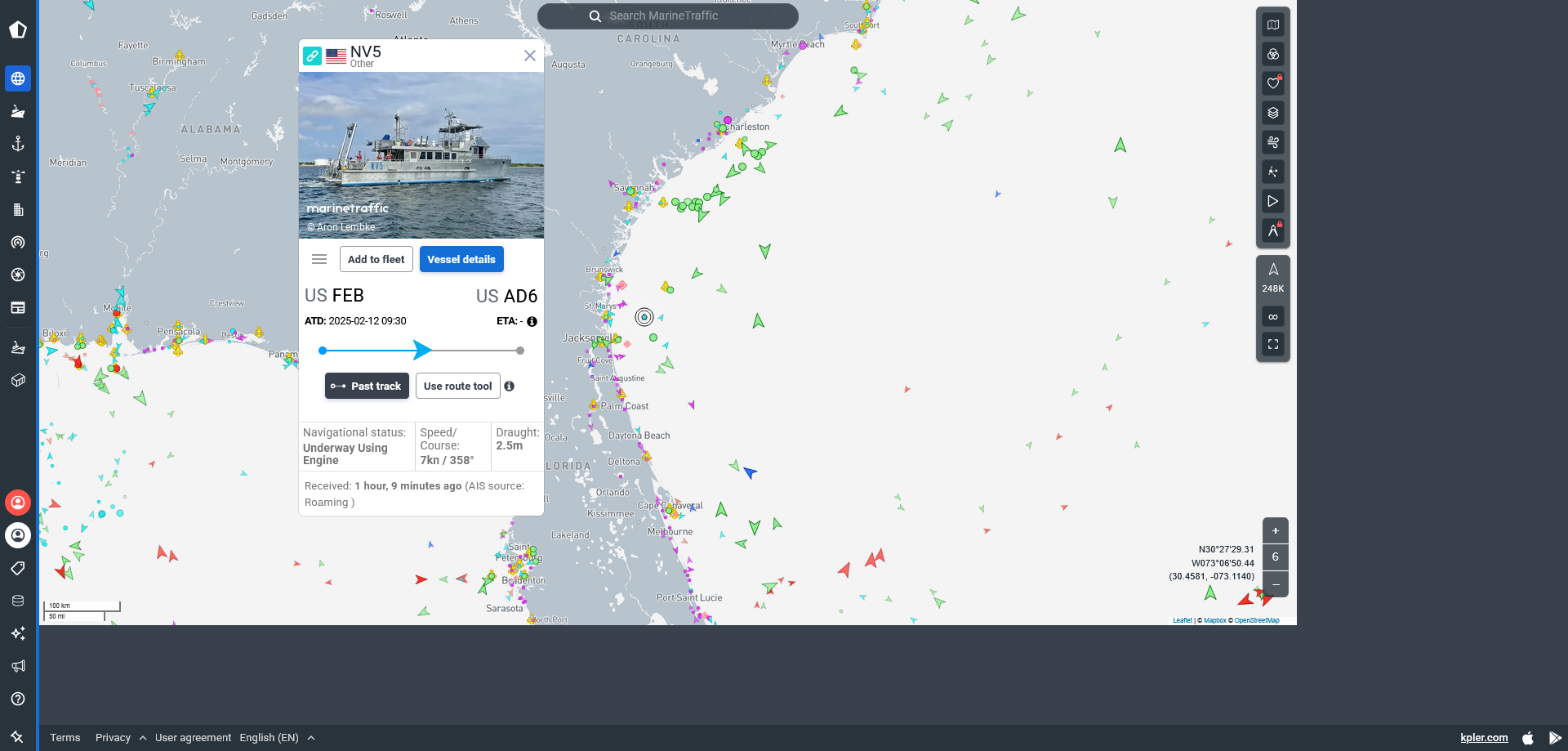Open the help question mark icon
This screenshot has height=751, width=1568.
(x=18, y=699)
